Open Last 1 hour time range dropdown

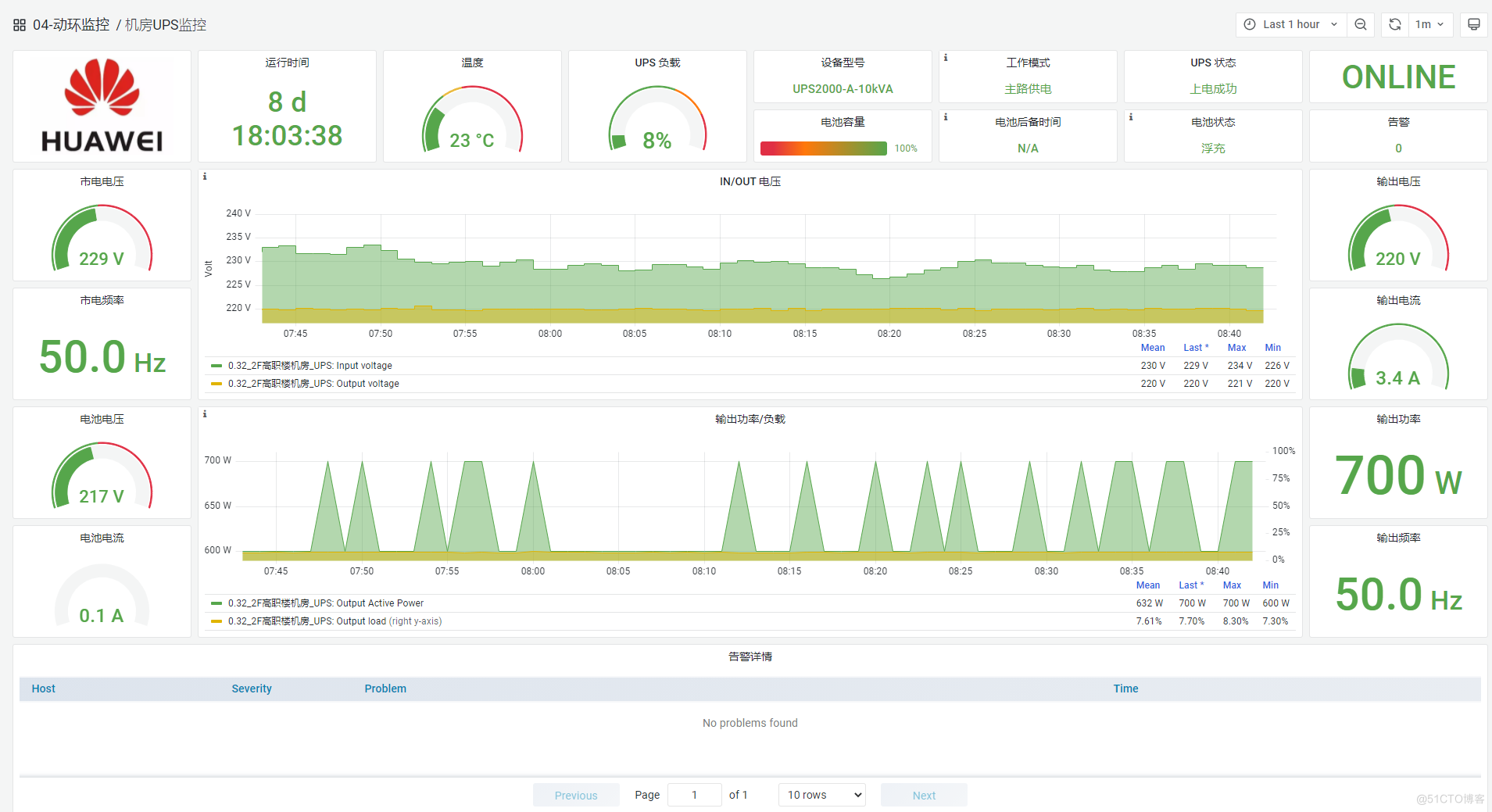[1290, 24]
